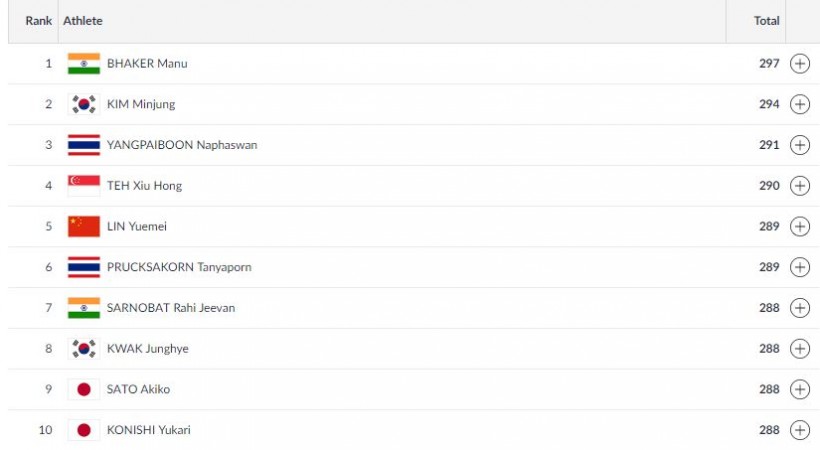Viewport: 820px width, 450px height.
Task: Sort by the Total column header
Action: pyautogui.click(x=767, y=21)
